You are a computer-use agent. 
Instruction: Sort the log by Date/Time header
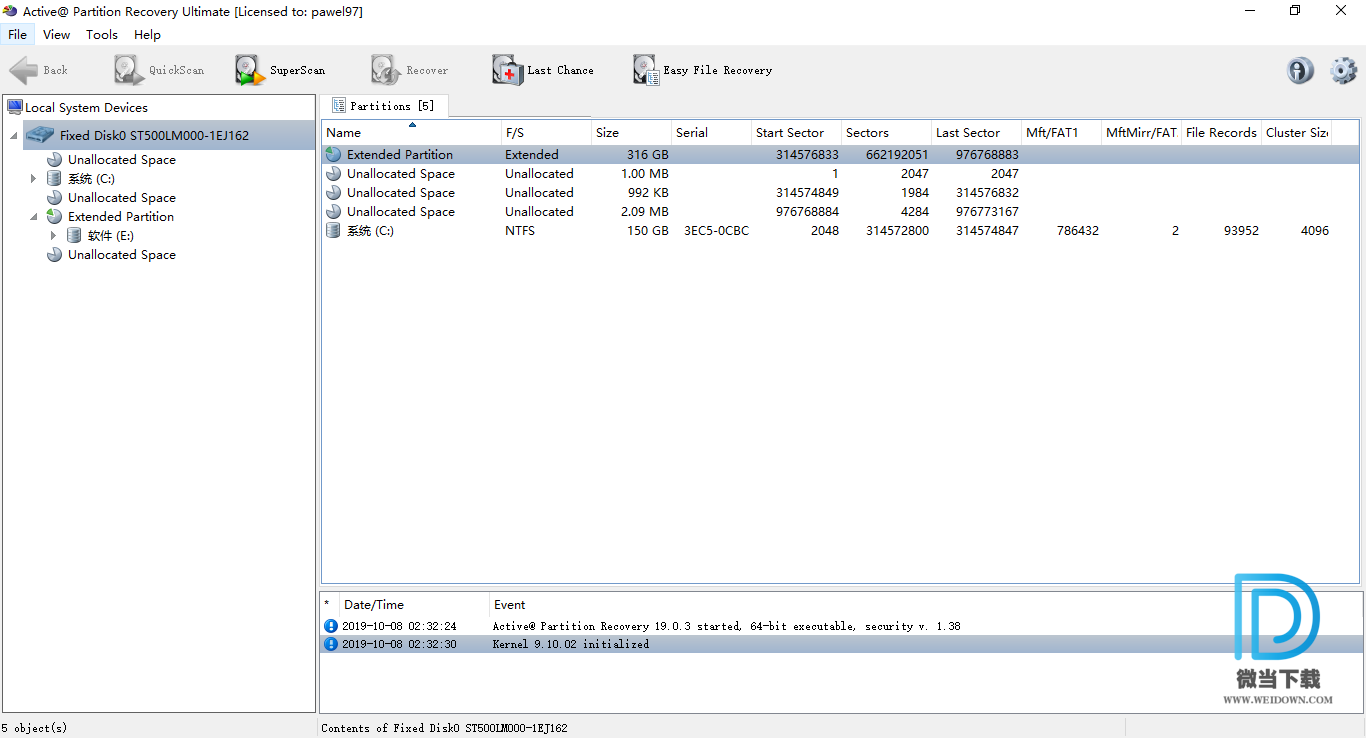coord(414,604)
